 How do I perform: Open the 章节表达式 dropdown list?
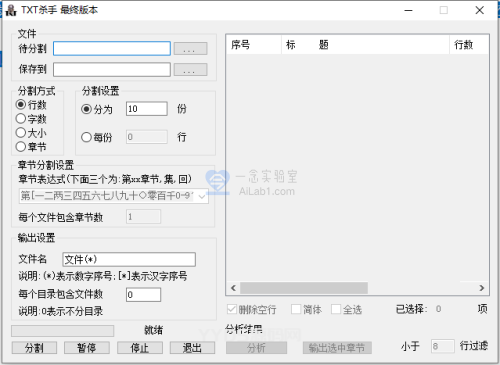pyautogui.click(x=202, y=196)
